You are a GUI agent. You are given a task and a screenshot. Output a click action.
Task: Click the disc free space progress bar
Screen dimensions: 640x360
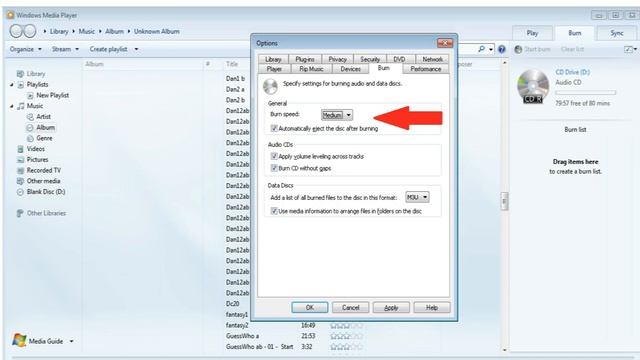585,93
